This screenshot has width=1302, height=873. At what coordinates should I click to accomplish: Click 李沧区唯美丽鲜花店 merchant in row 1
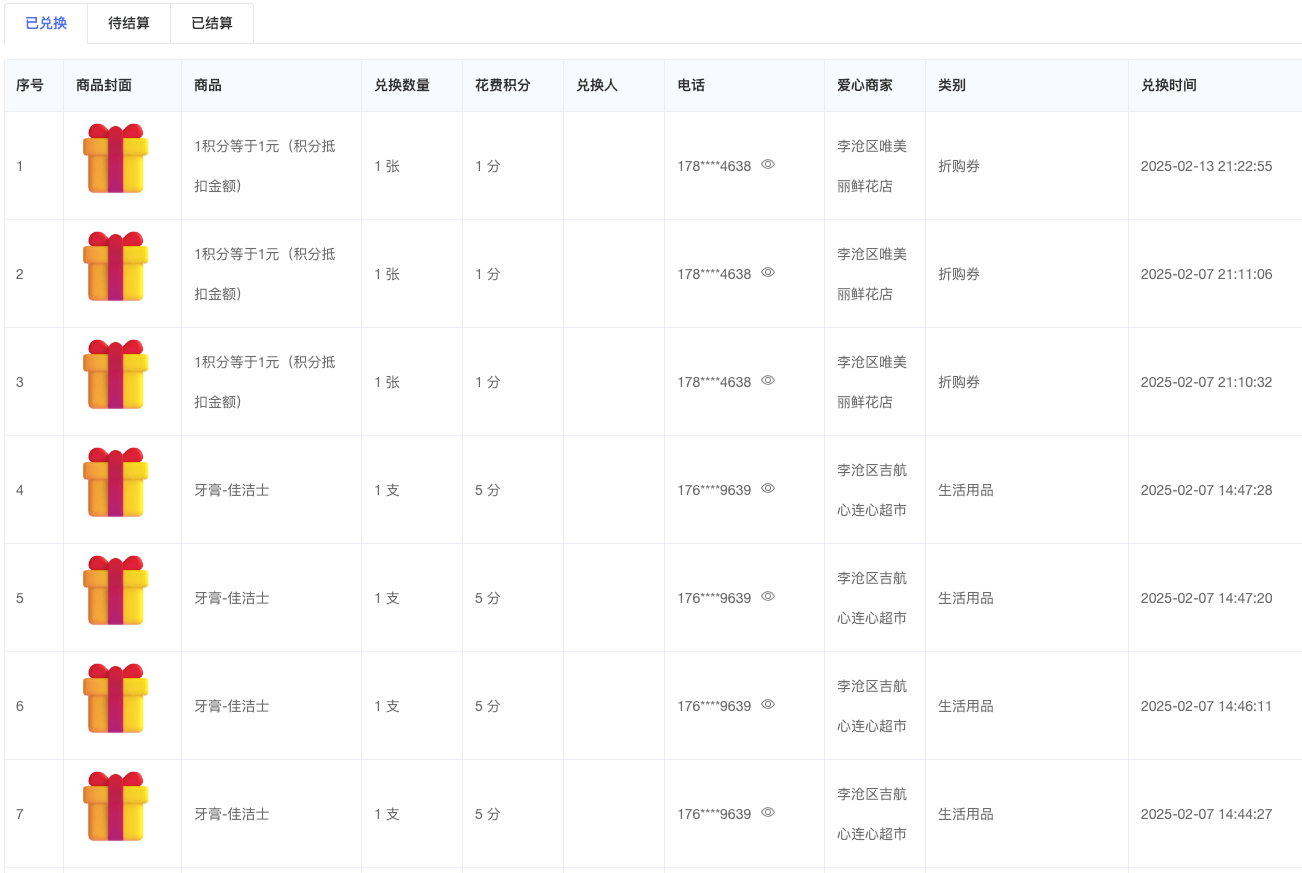click(x=871, y=166)
